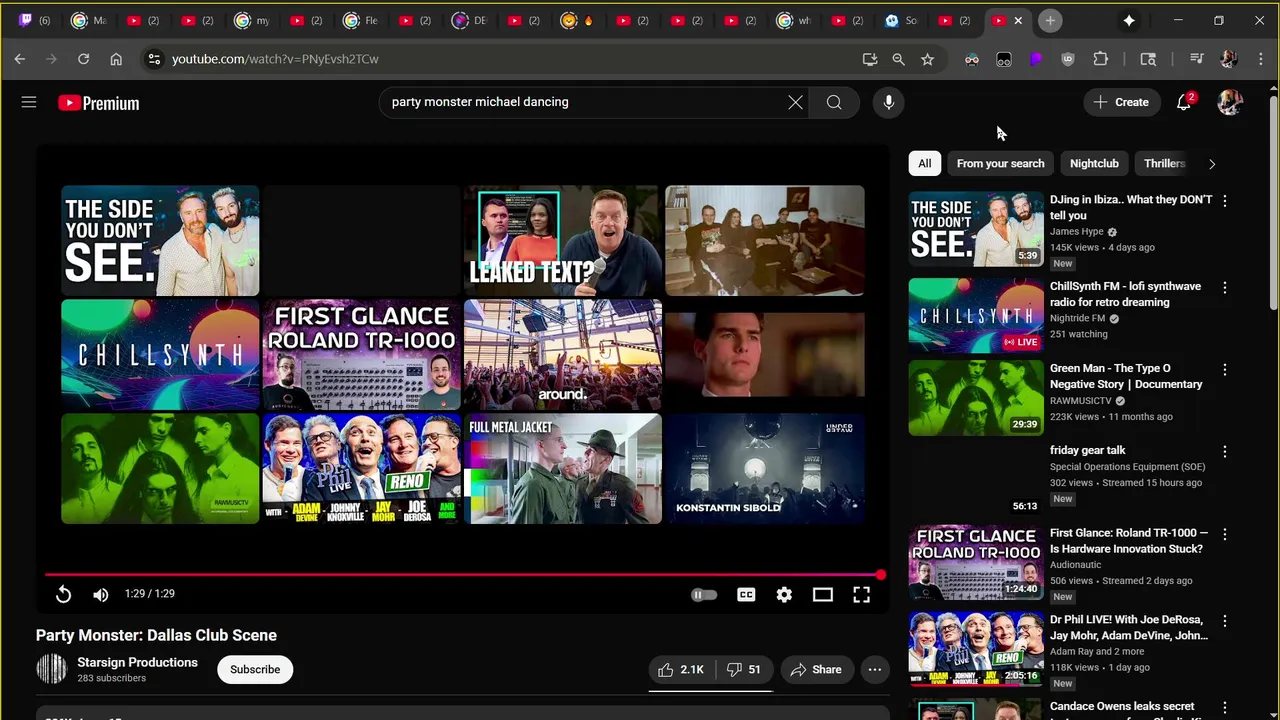Open options for Dr Phil LIVE video

(x=1225, y=621)
